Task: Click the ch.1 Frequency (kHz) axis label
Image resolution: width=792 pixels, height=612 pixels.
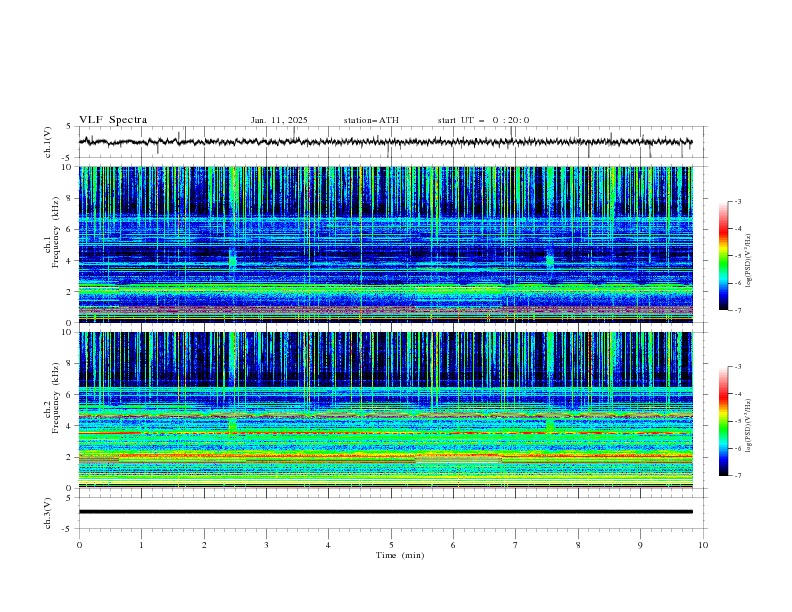Action: point(52,230)
